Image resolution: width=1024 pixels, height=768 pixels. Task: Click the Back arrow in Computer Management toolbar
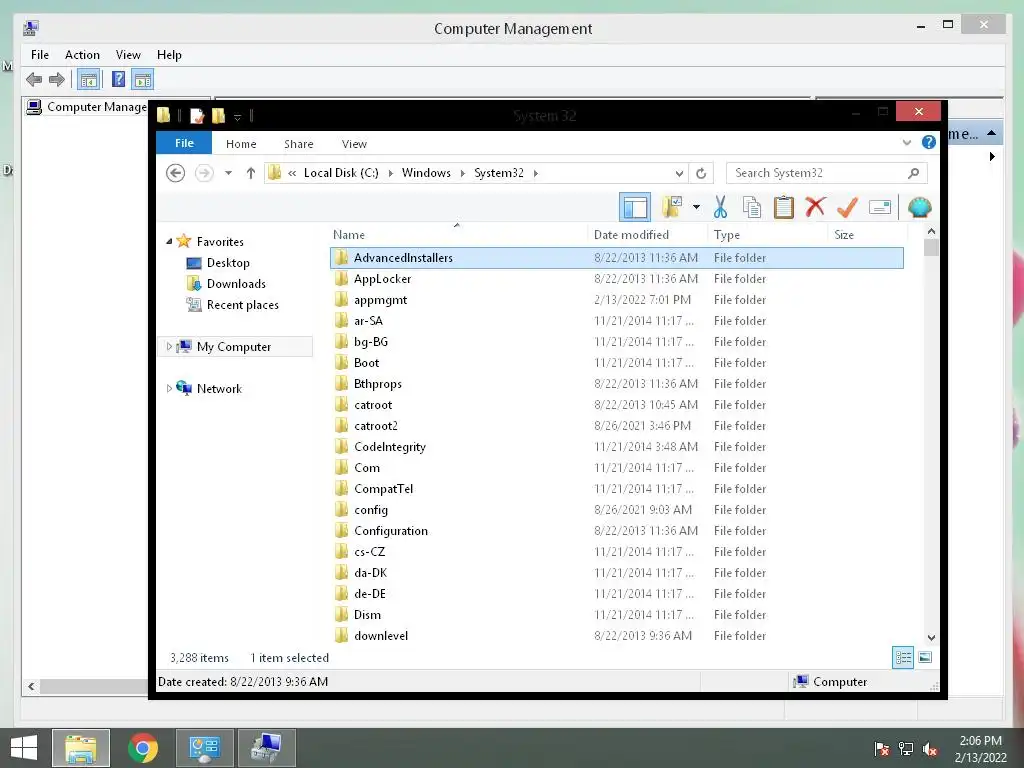tap(34, 80)
